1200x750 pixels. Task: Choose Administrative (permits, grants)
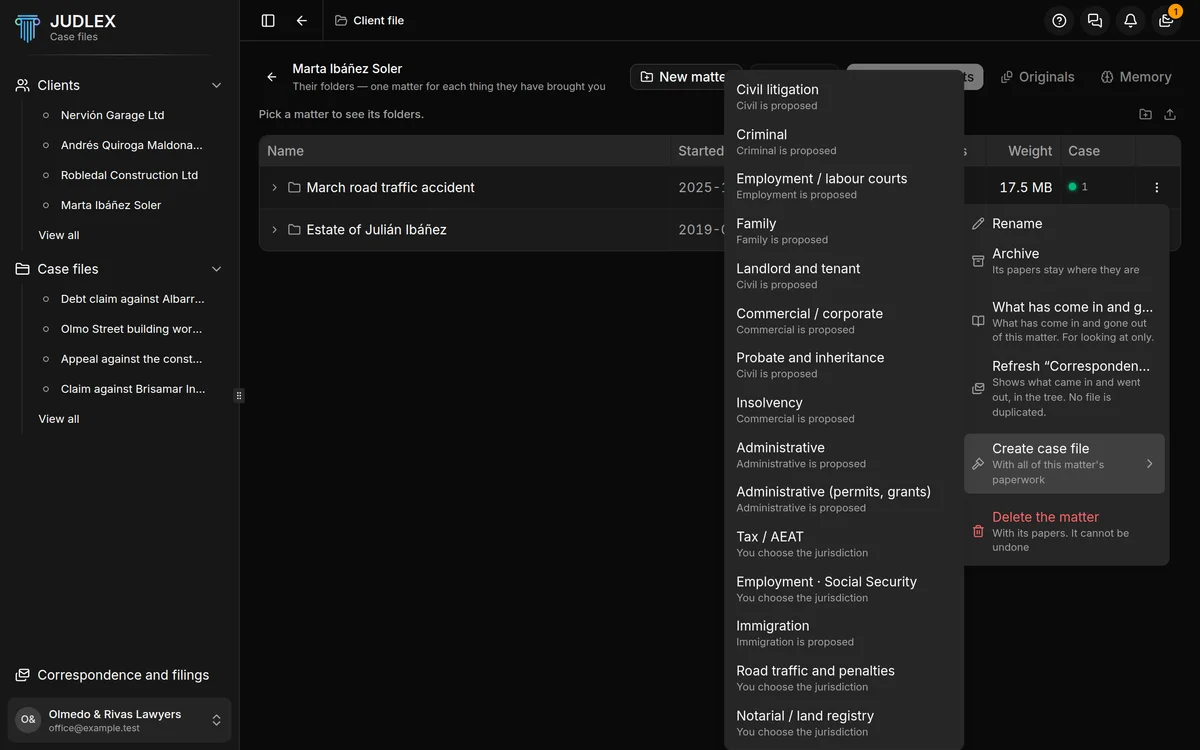[x=843, y=499]
